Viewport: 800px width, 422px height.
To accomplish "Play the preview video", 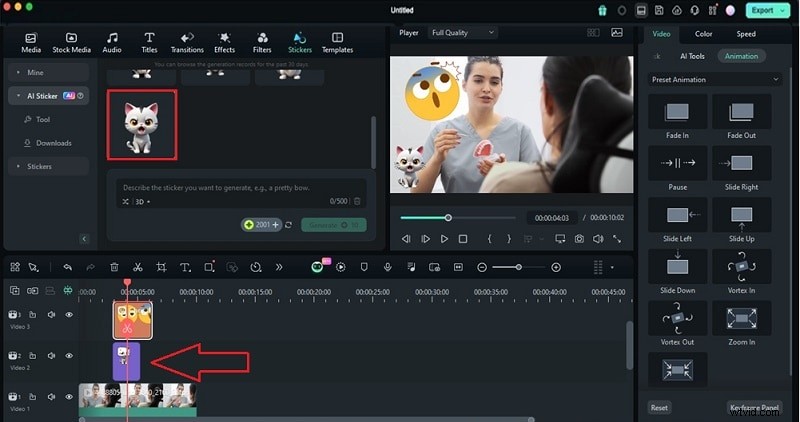I will click(444, 239).
